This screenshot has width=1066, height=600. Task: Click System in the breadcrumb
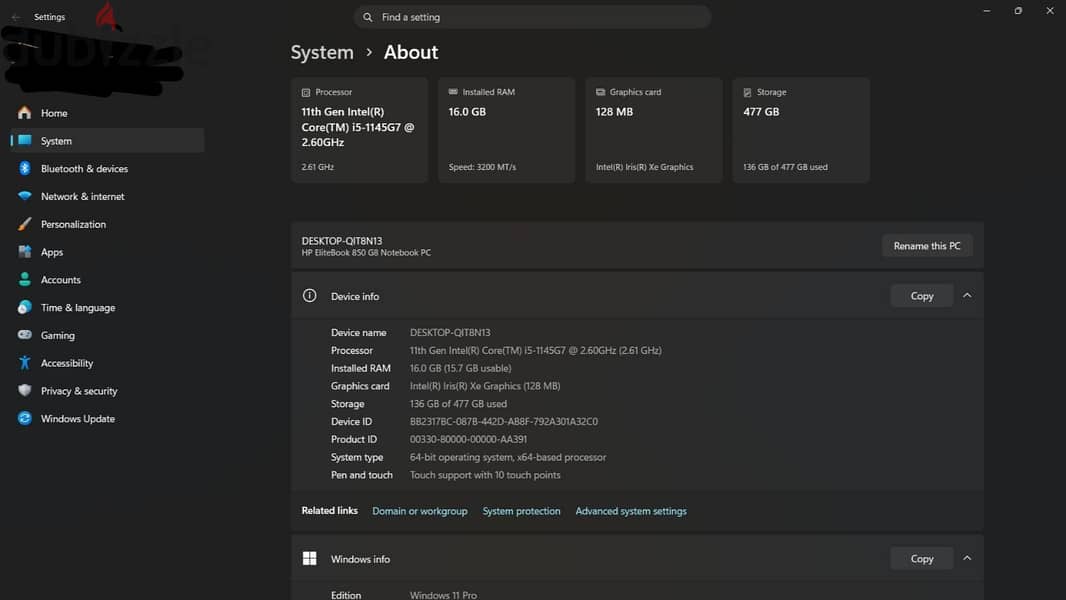[x=322, y=52]
